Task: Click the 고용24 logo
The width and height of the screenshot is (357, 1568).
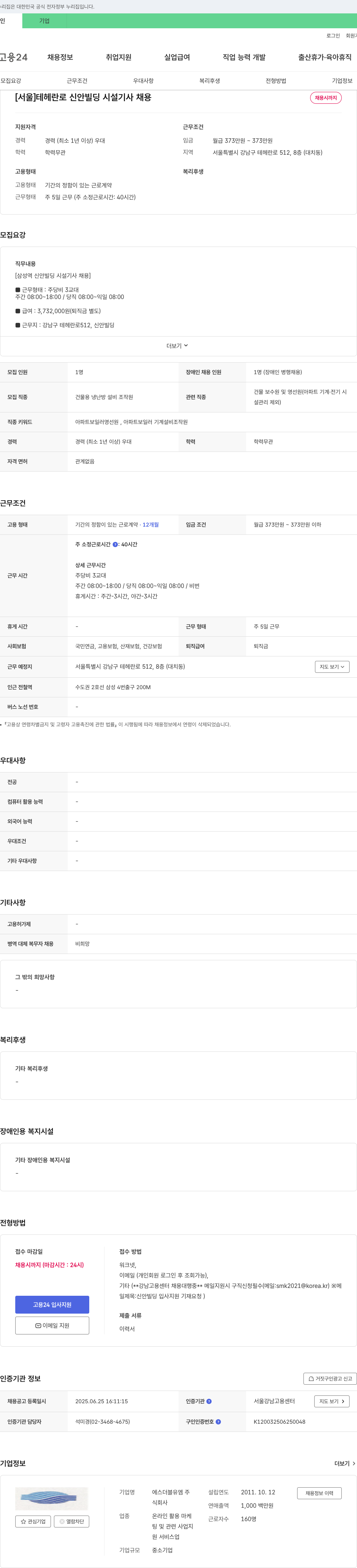Action: (x=13, y=57)
